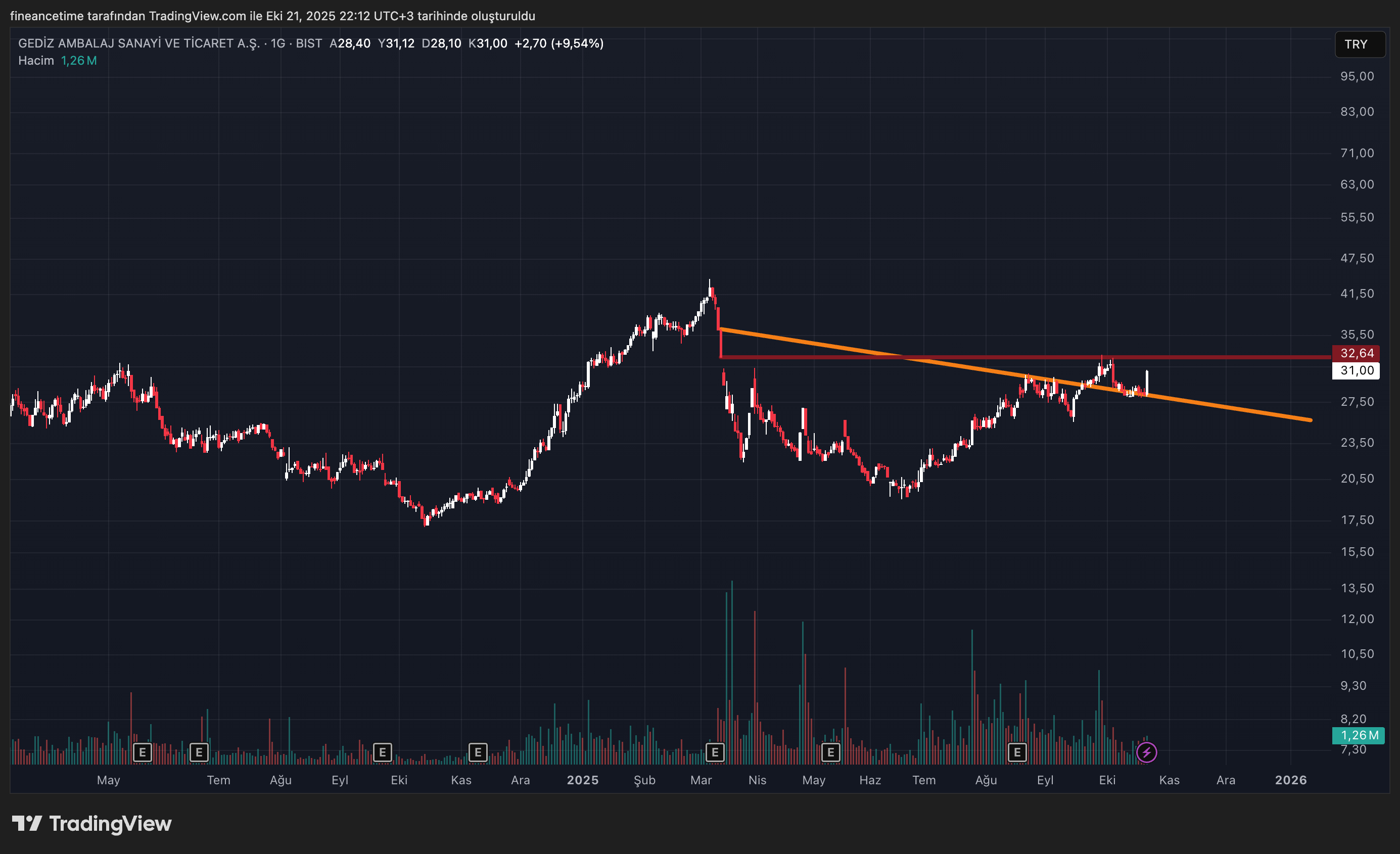
Task: Click the 2026 label on time axis
Action: coord(1290,780)
